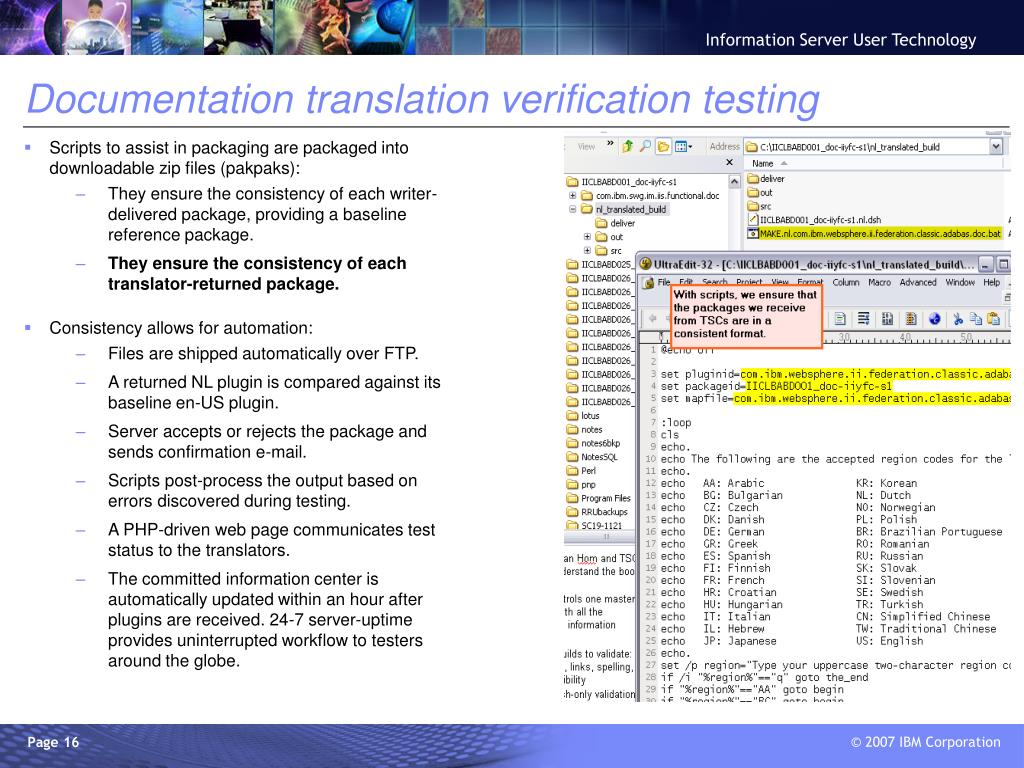Click the folder tree scroll-up arrow
The height and width of the screenshot is (768, 1024).
(735, 182)
